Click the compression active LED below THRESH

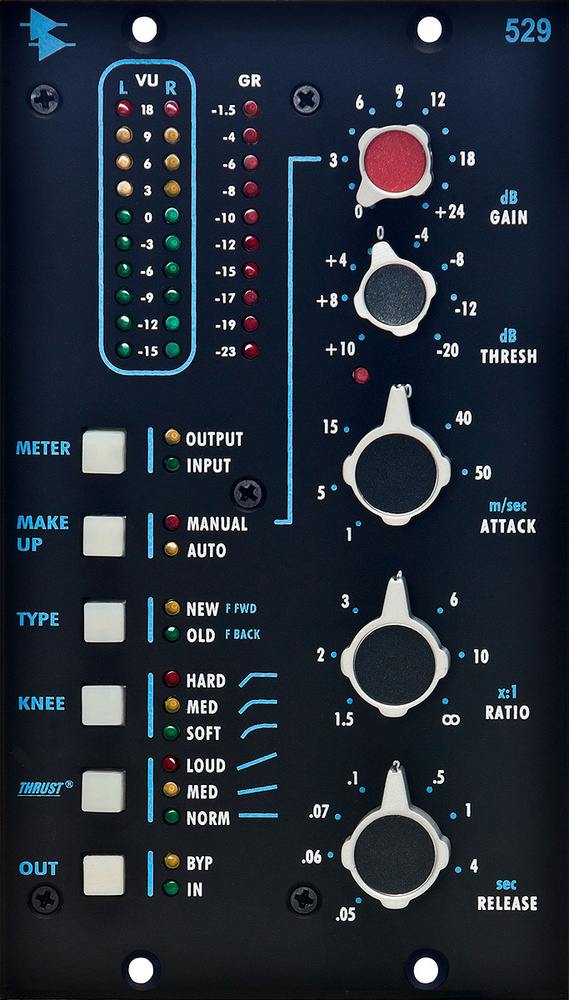361,375
